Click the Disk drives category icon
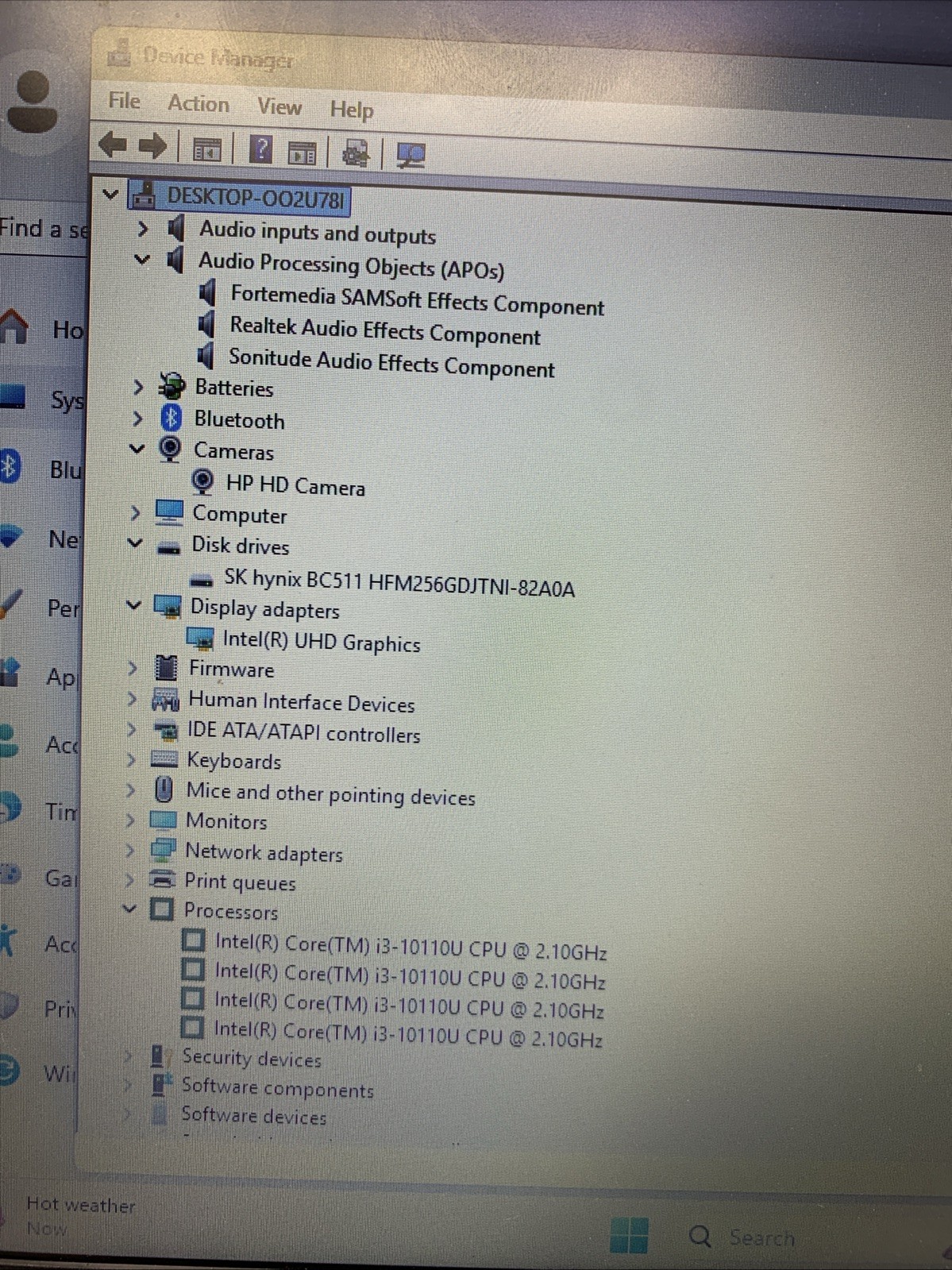 coord(168,548)
